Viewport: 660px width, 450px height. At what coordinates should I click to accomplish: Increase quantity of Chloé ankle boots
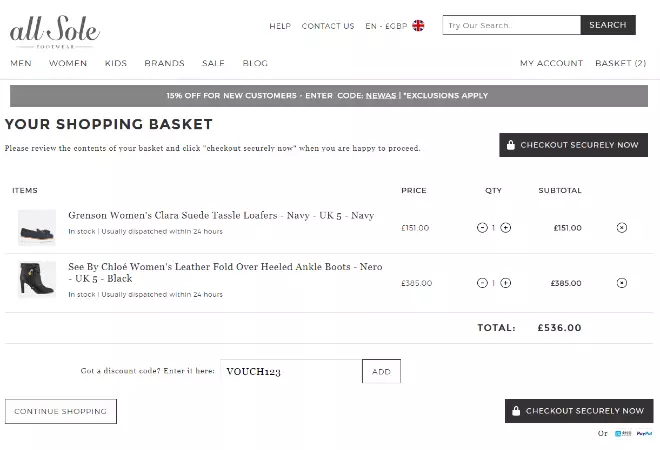tap(505, 283)
